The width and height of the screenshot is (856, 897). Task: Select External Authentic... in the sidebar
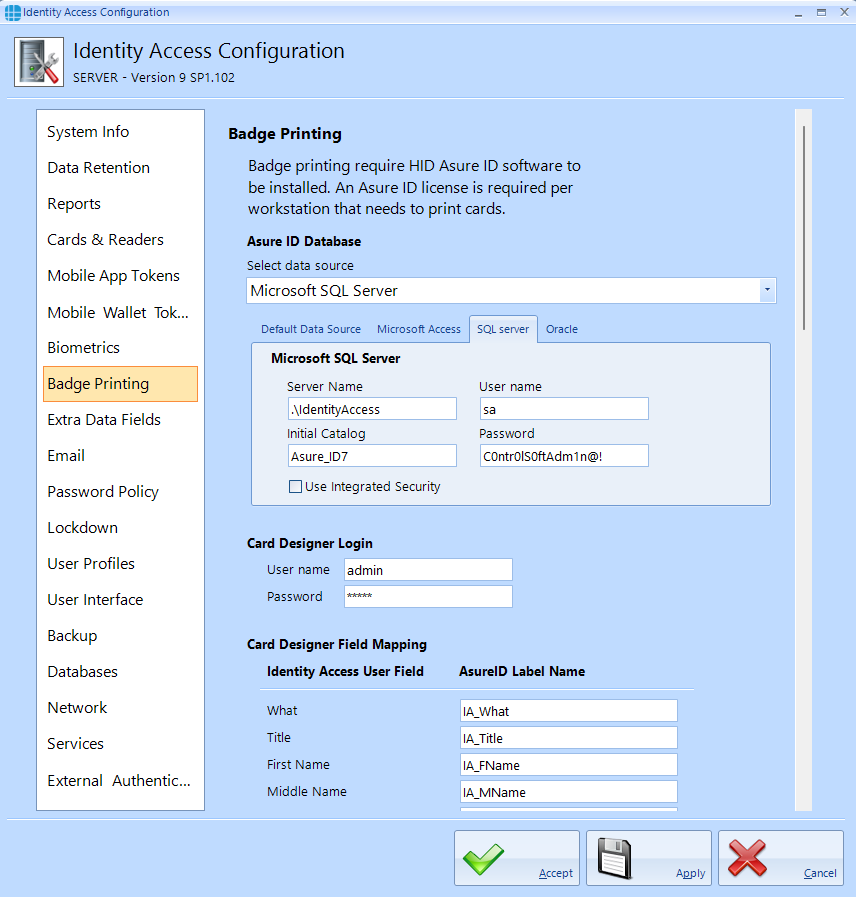click(120, 781)
